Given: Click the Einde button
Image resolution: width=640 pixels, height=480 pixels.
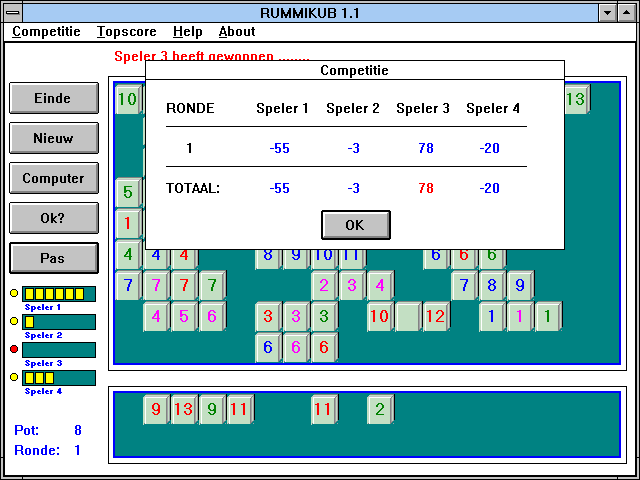Looking at the screenshot, I should pyautogui.click(x=54, y=98).
